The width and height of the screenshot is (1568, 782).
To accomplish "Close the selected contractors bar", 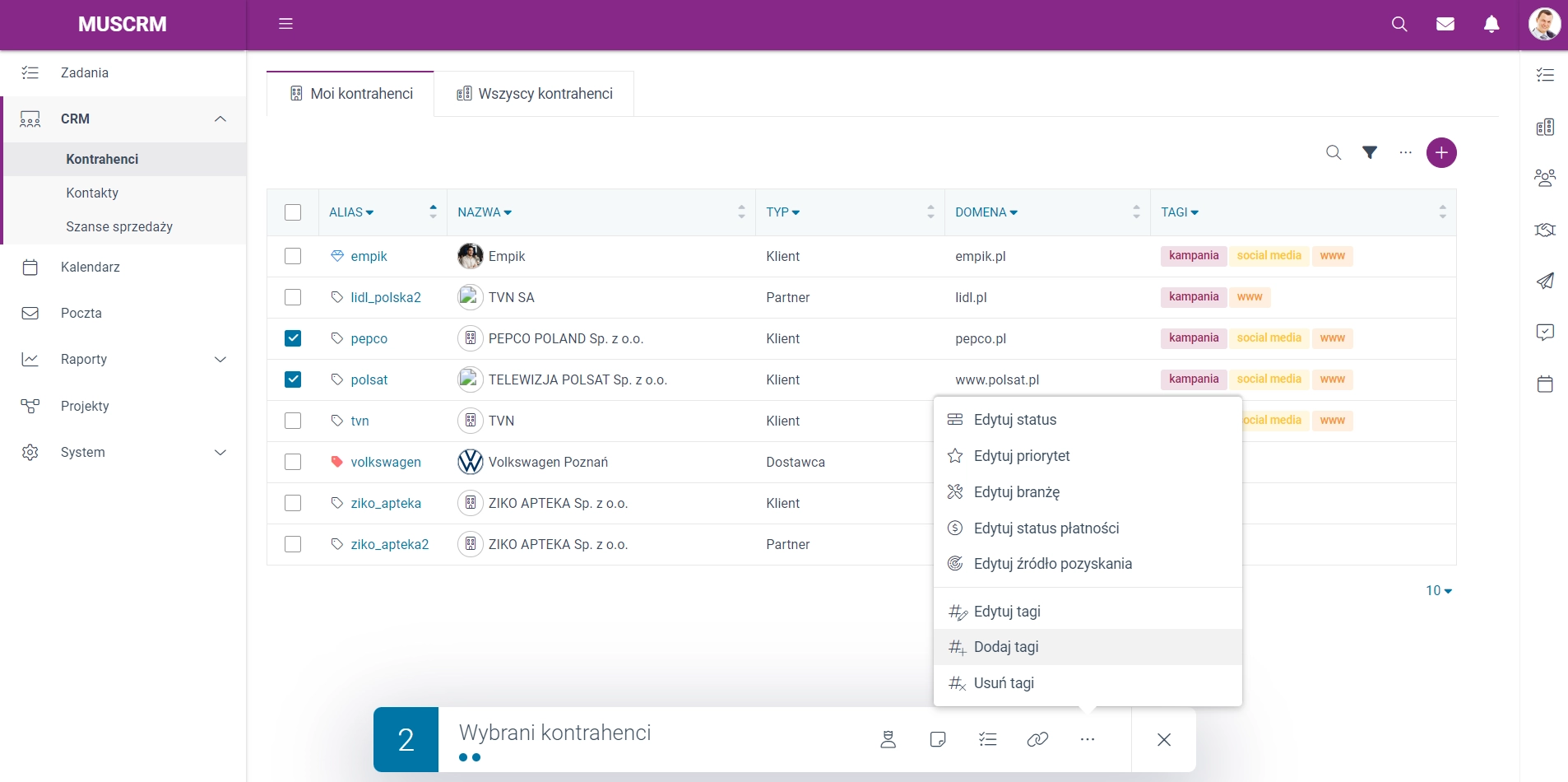I will click(1163, 739).
